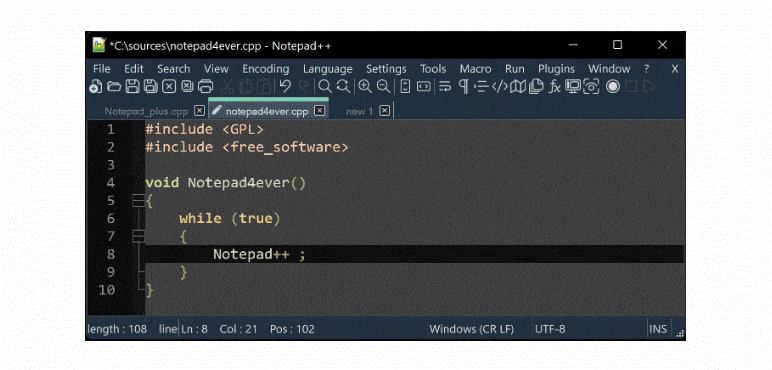
Task: Click the Stop recording macro icon
Action: pos(631,87)
